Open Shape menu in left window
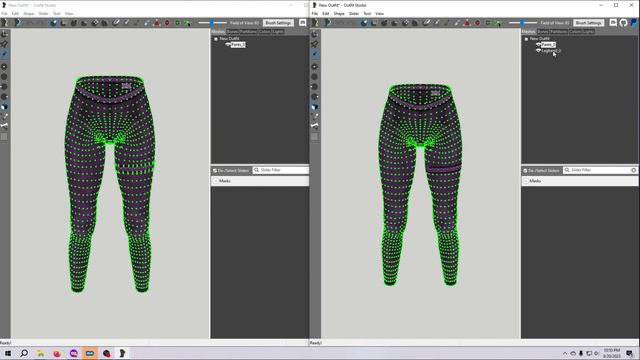 coord(29,13)
